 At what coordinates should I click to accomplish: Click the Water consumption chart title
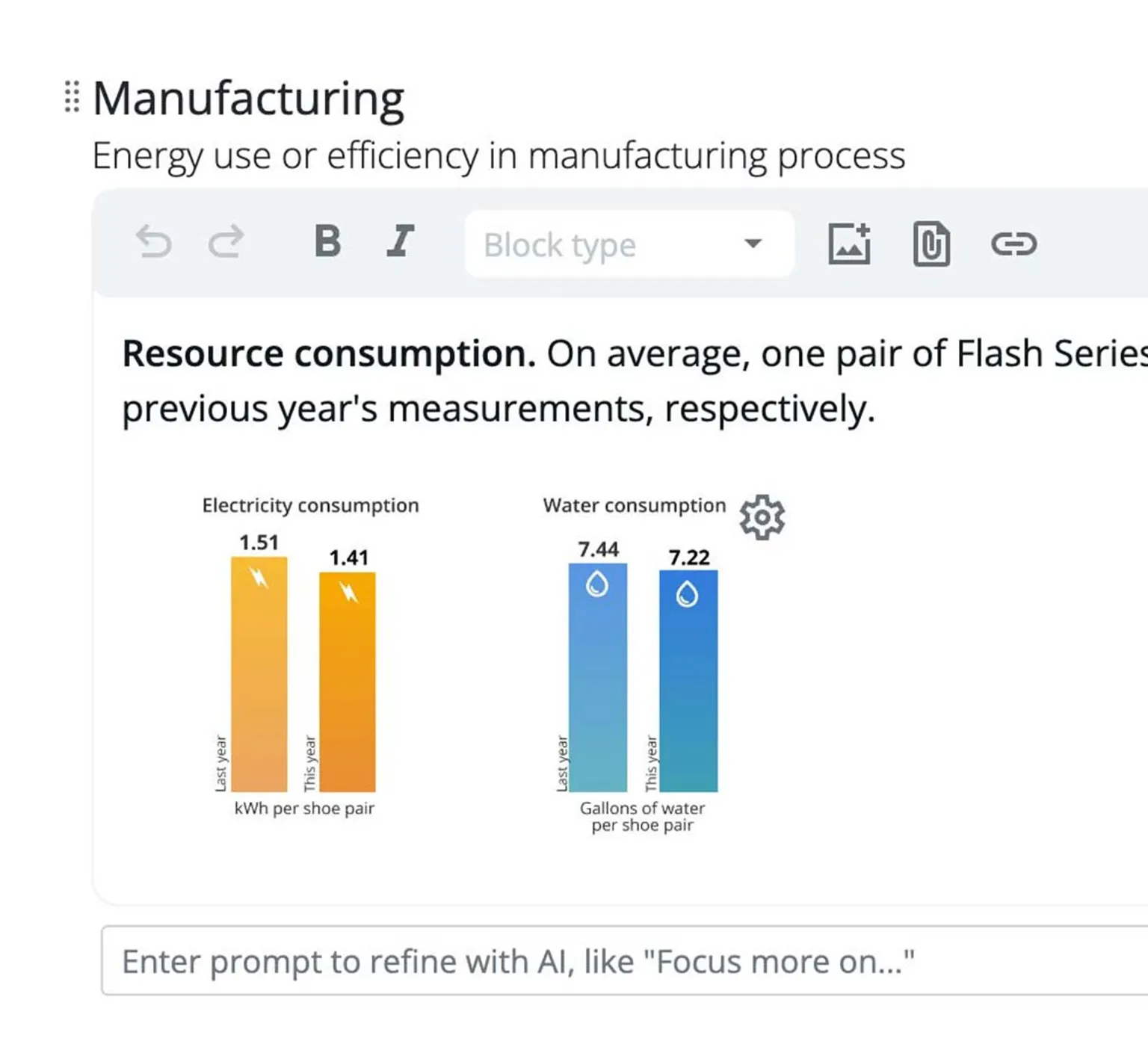click(634, 506)
